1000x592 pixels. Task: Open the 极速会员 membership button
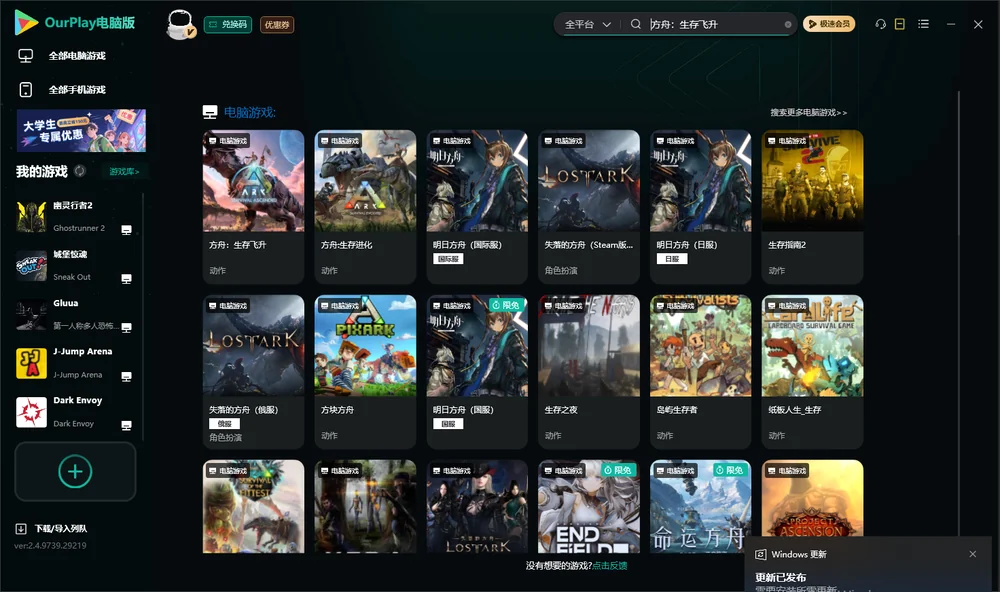[829, 24]
